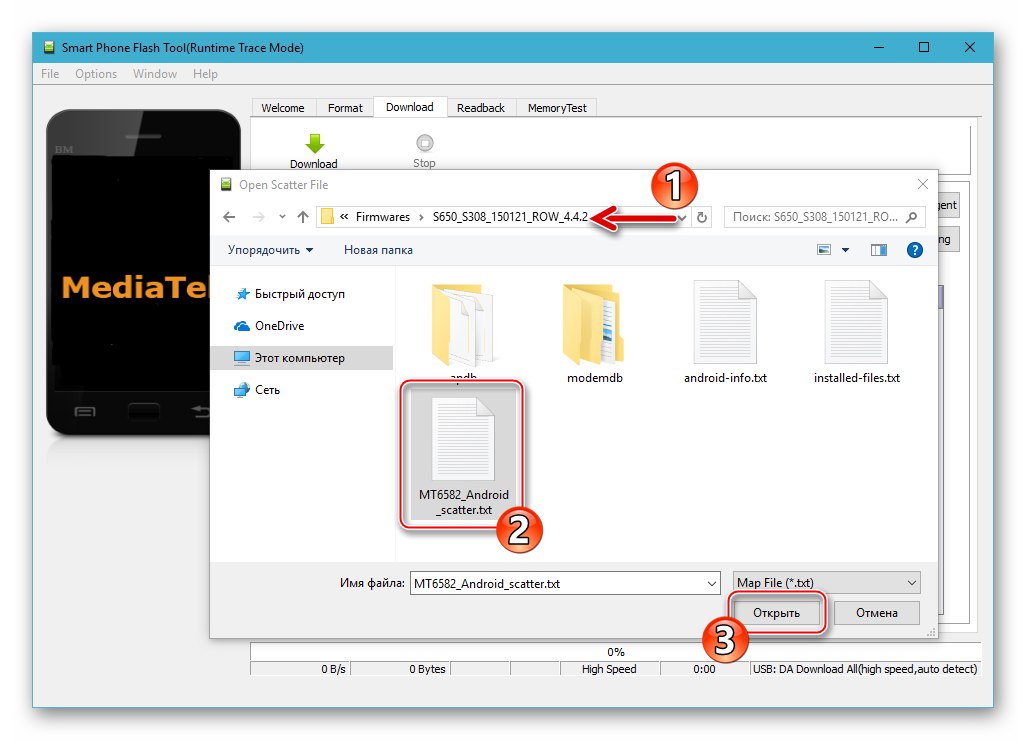
Task: Select MT6582_Android_scatter.txt file
Action: tap(463, 455)
